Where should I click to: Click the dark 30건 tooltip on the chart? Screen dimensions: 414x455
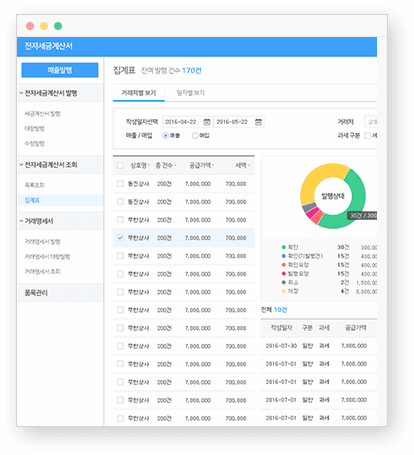pyautogui.click(x=362, y=216)
